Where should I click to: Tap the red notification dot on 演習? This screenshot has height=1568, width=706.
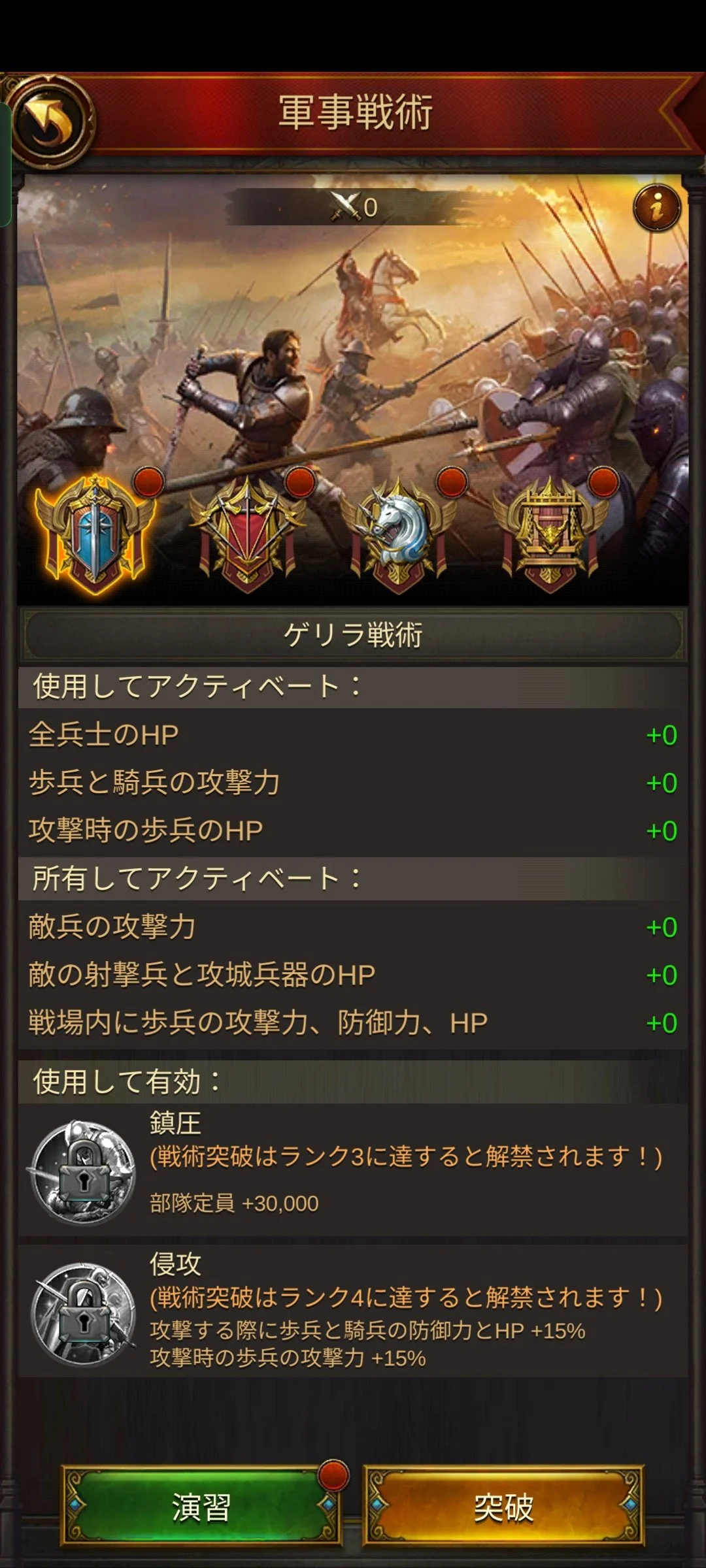[333, 1475]
